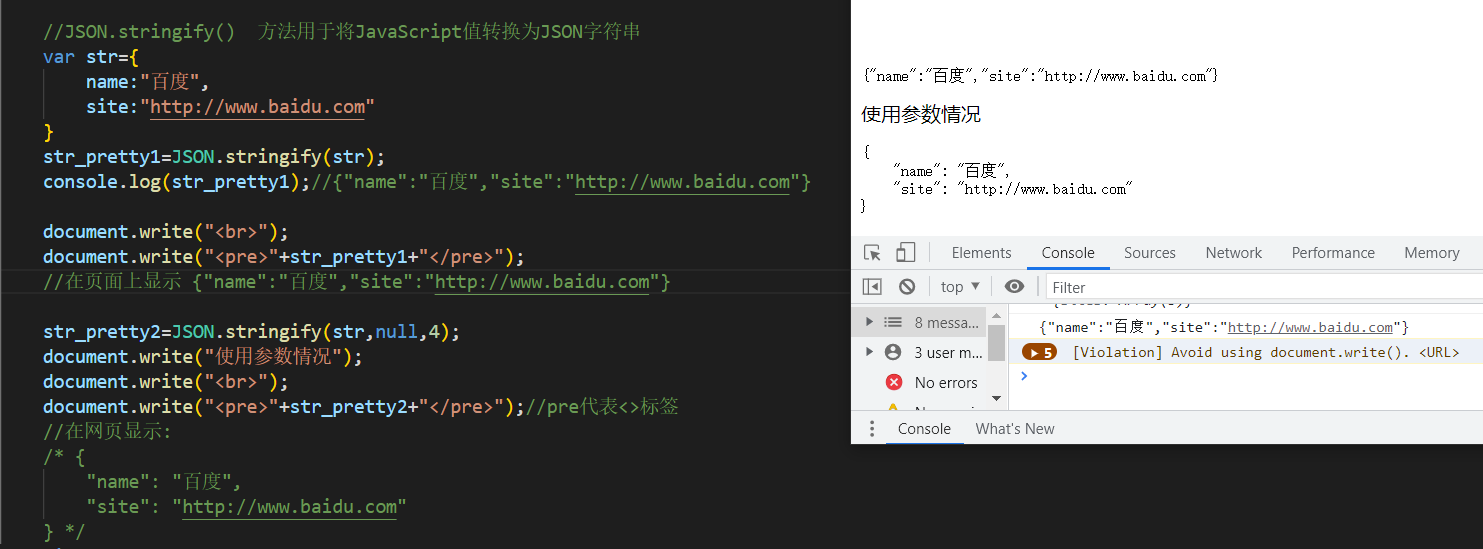Image resolution: width=1483 pixels, height=549 pixels.
Task: Focus the console Filter input field
Action: point(1264,287)
